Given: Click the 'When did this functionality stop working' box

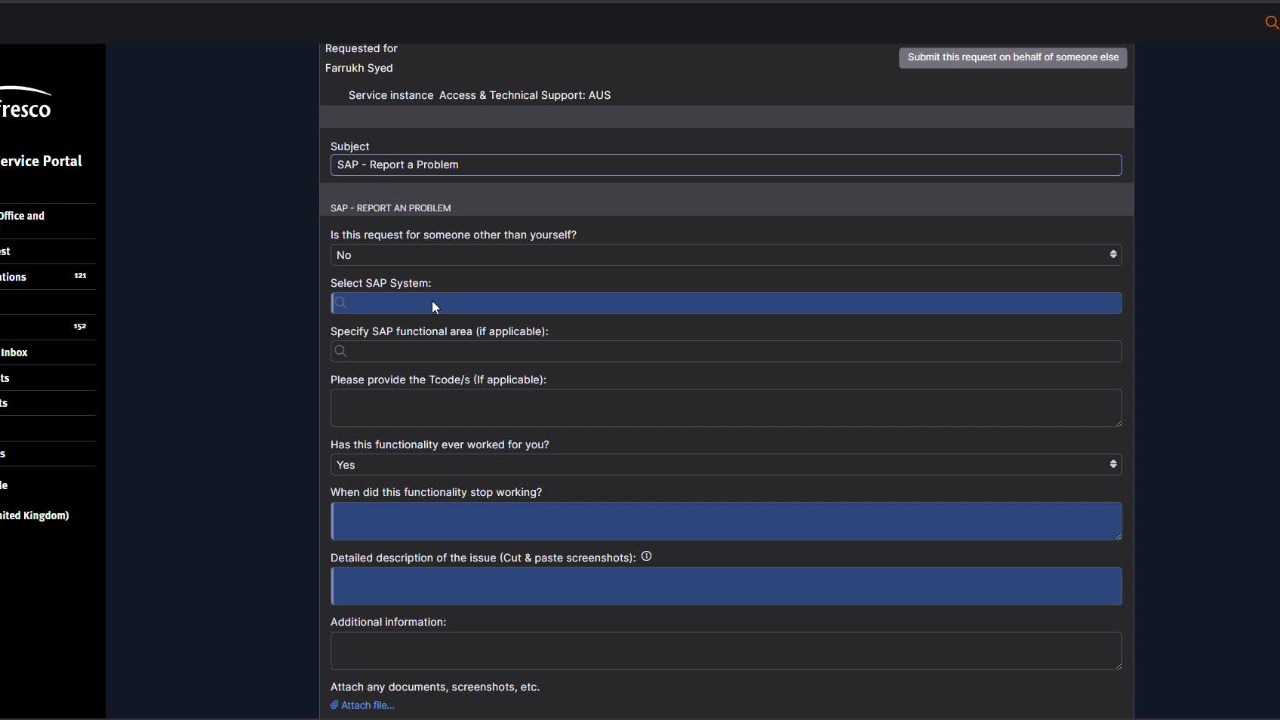Looking at the screenshot, I should coord(726,521).
